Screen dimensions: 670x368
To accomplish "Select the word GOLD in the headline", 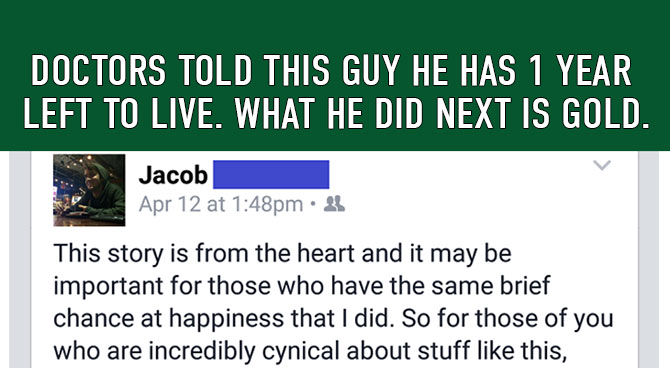I will 605,113.
